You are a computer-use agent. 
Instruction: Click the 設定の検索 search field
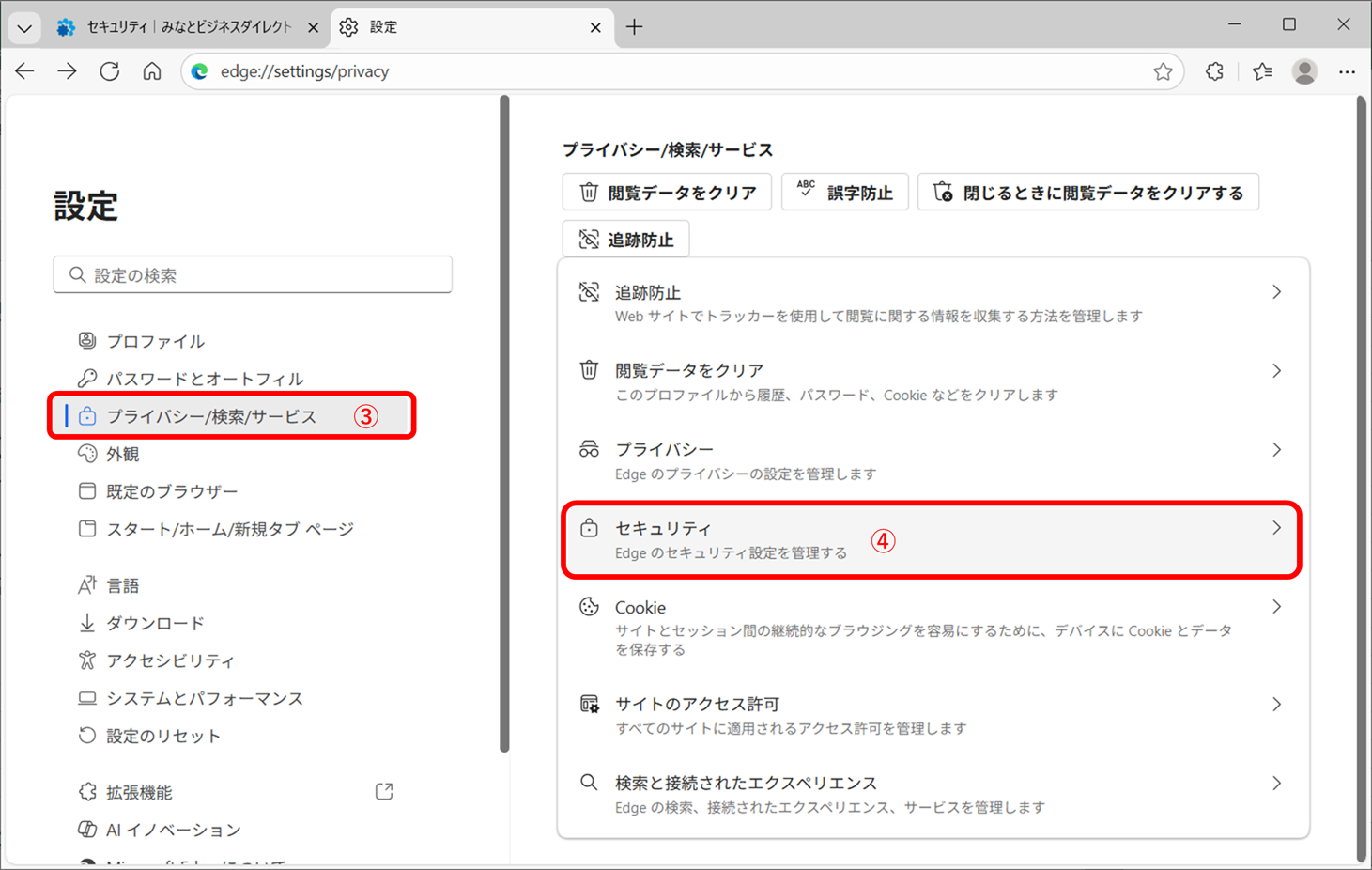coord(253,275)
